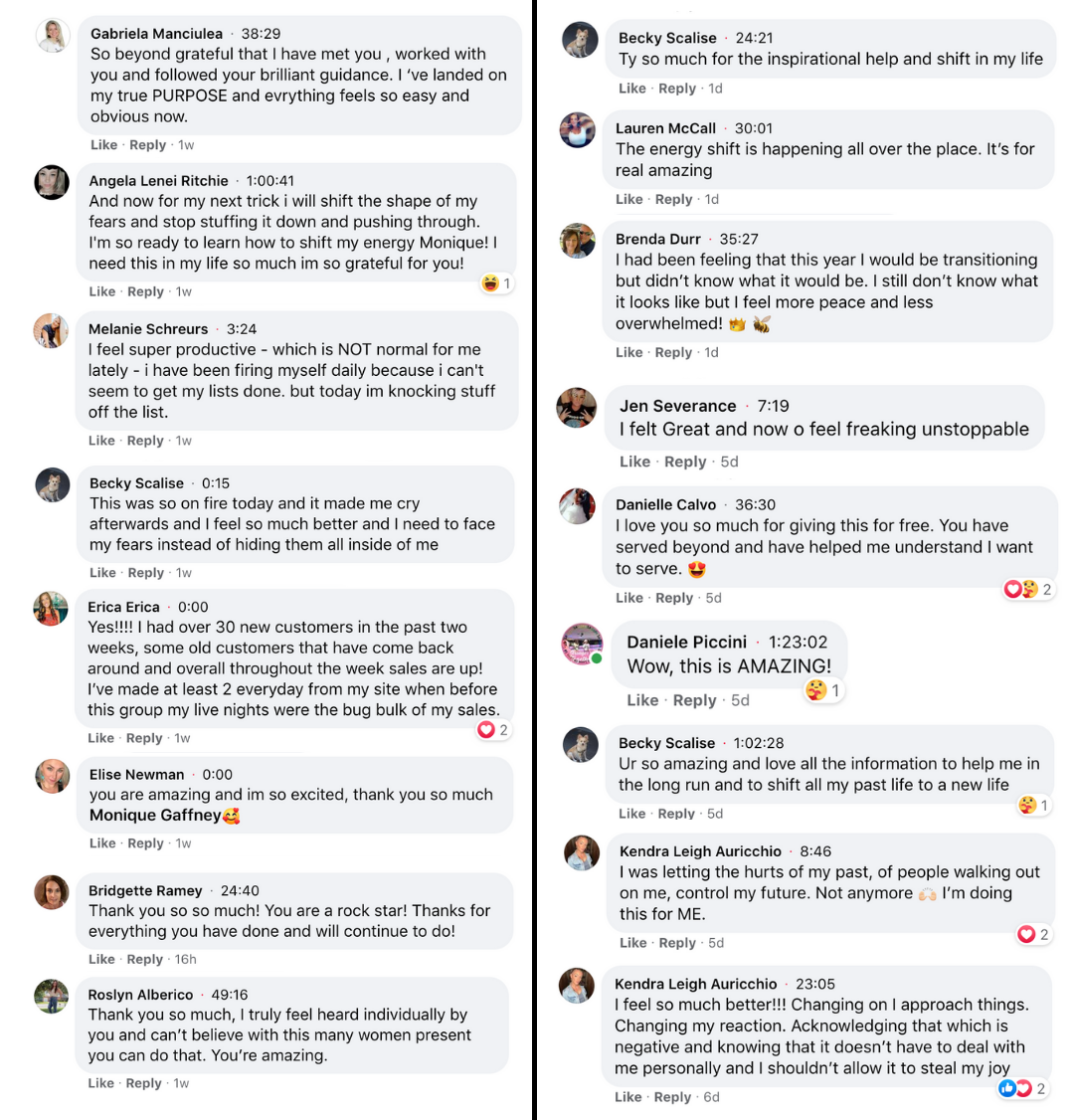Click timestamp 1:23:02 on Daniele Piccini's comment
1074x1120 pixels.
pyautogui.click(x=798, y=642)
